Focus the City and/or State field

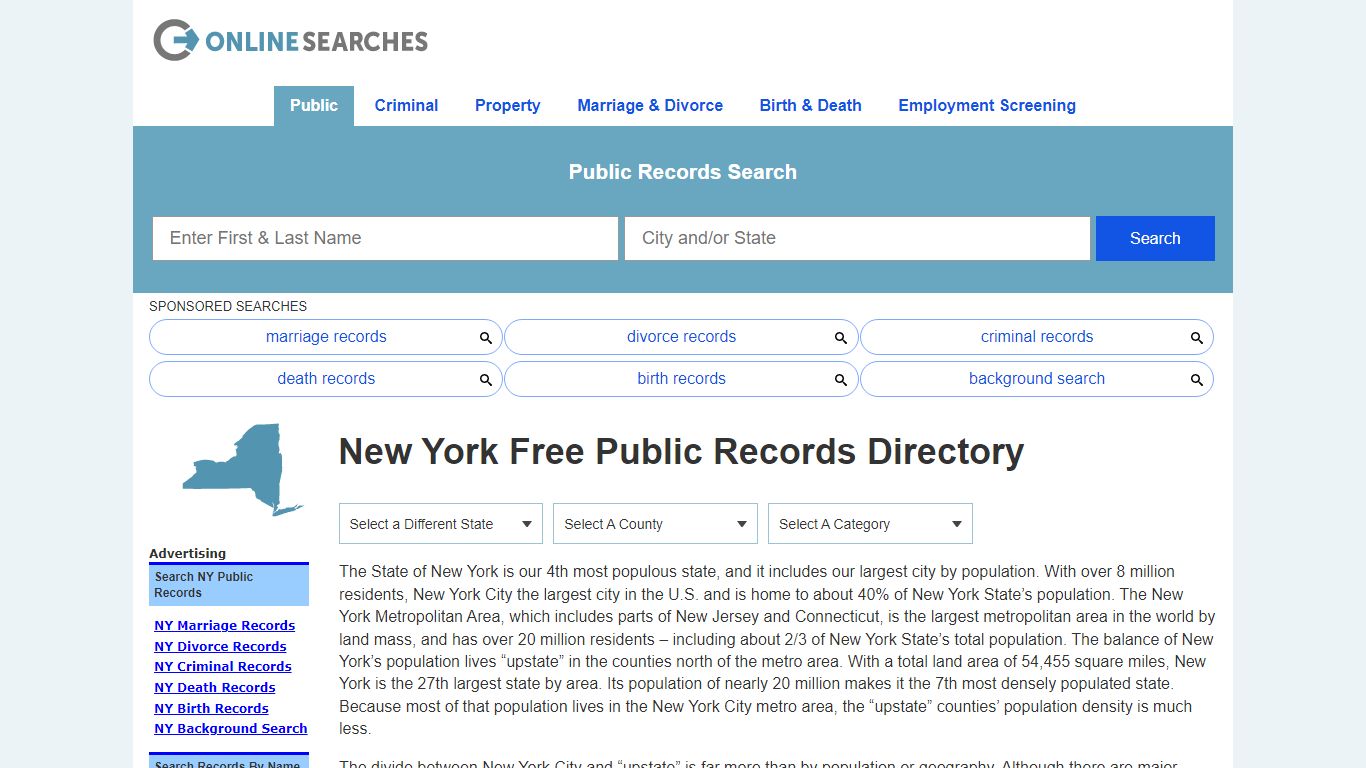coord(857,238)
